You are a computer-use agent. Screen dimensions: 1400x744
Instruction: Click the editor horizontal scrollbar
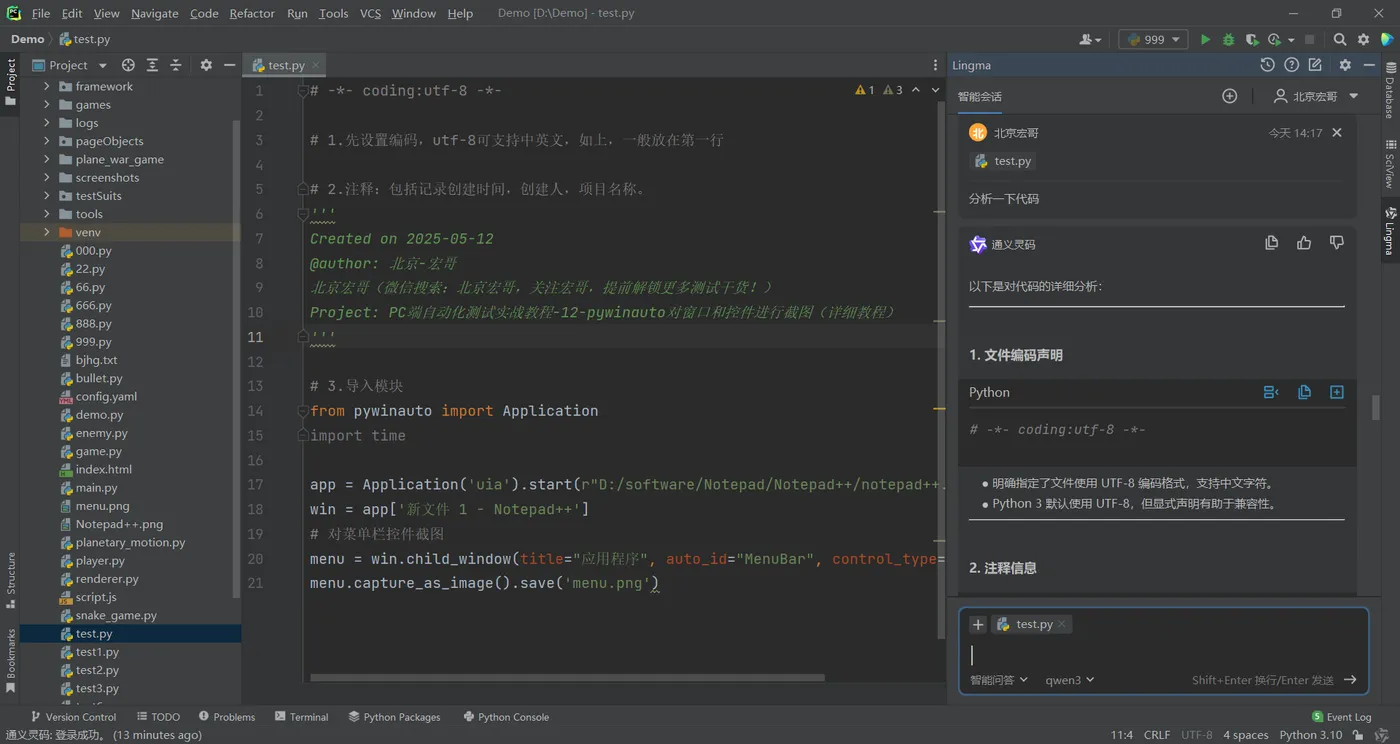[x=567, y=677]
